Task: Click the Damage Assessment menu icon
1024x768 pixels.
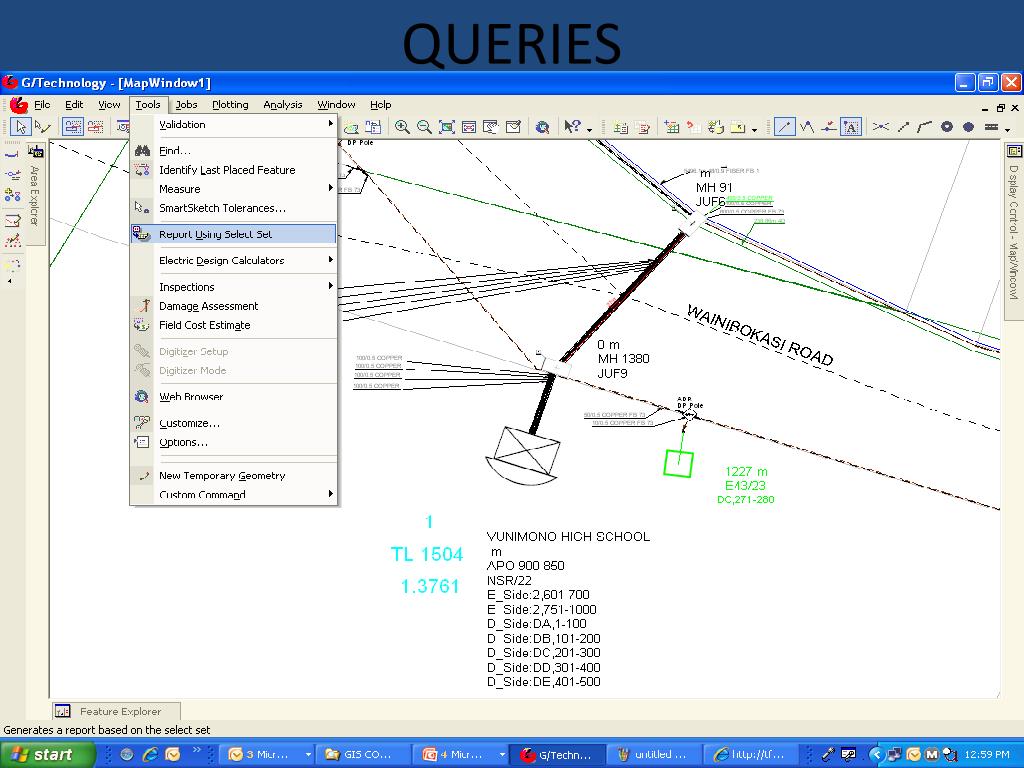Action: click(142, 306)
